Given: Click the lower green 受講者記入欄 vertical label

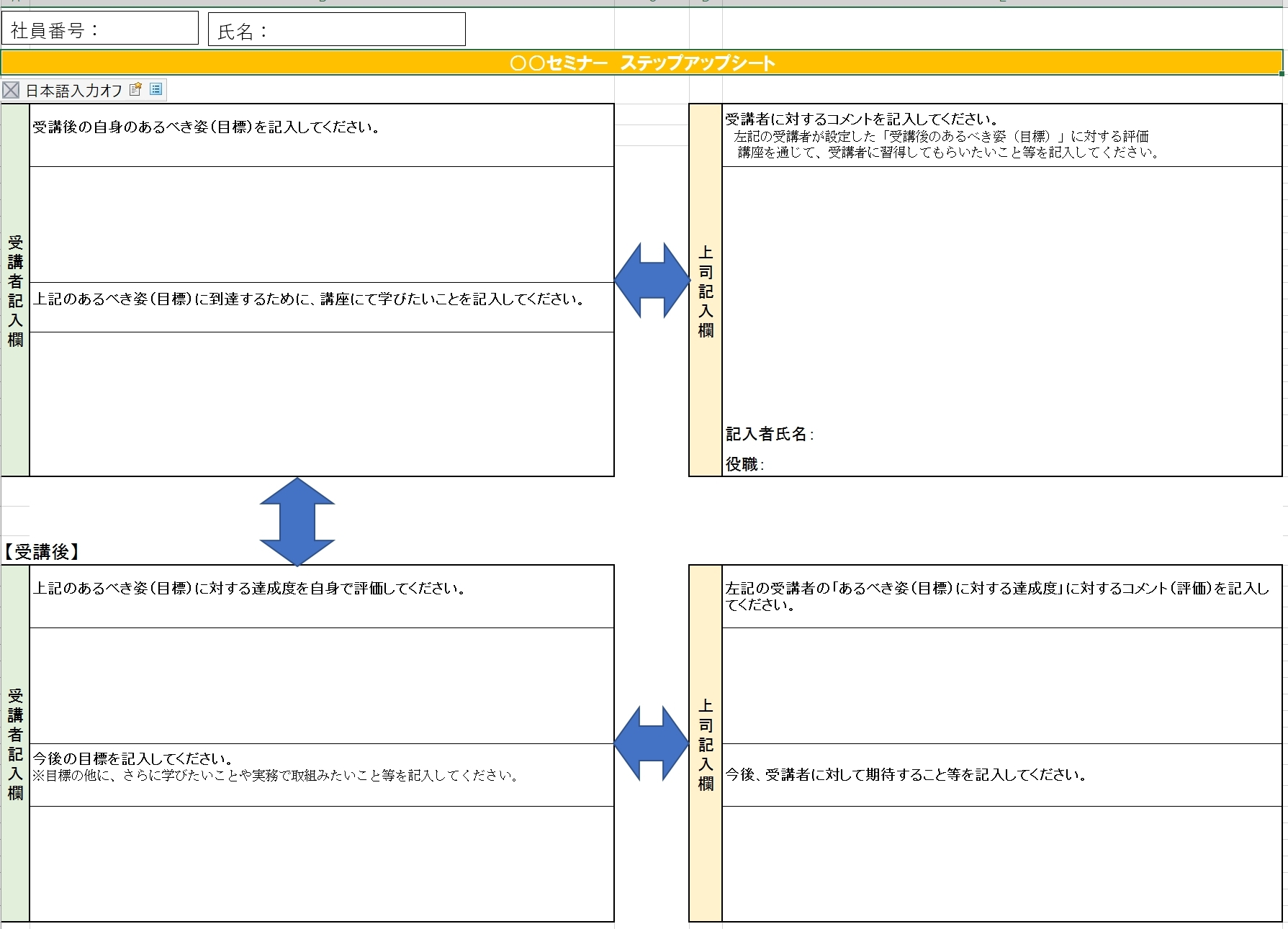Looking at the screenshot, I should 15,743.
